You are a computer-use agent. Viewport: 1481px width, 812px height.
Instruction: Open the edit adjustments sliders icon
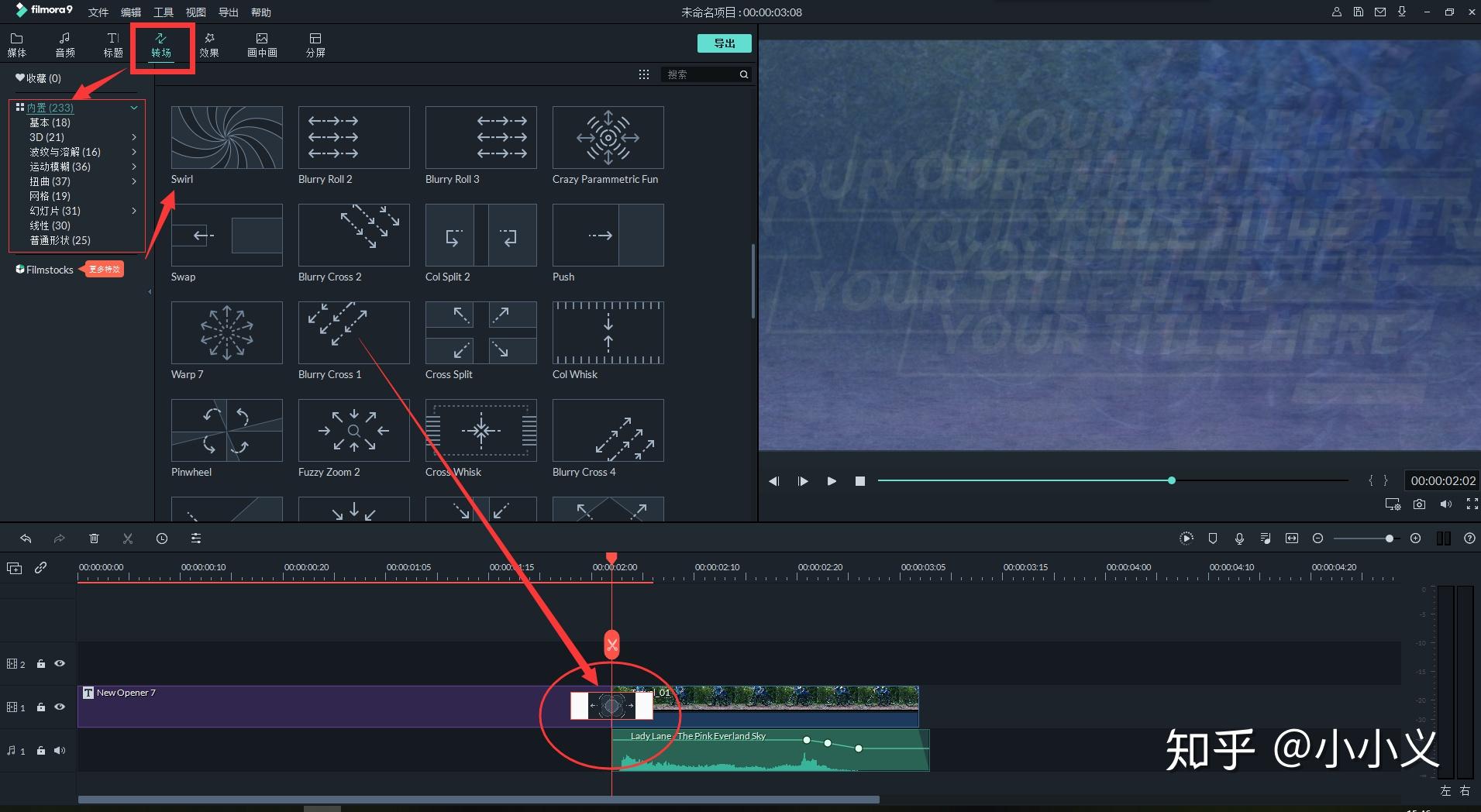196,538
